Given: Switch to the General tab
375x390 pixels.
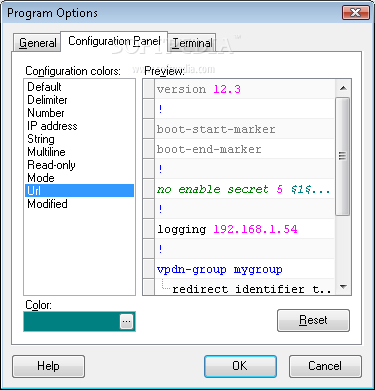Looking at the screenshot, I should pyautogui.click(x=37, y=43).
